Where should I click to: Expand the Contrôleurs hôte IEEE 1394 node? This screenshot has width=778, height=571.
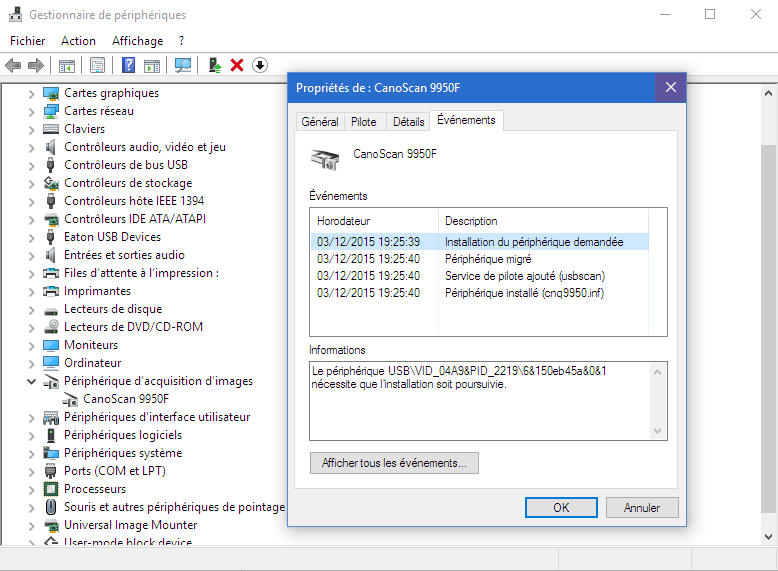pos(31,202)
